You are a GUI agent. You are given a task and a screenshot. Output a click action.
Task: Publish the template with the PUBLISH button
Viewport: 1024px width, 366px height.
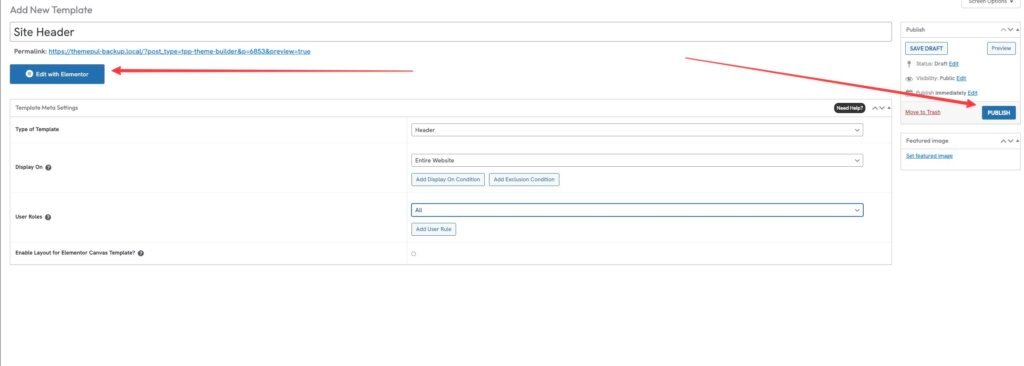pyautogui.click(x=999, y=112)
